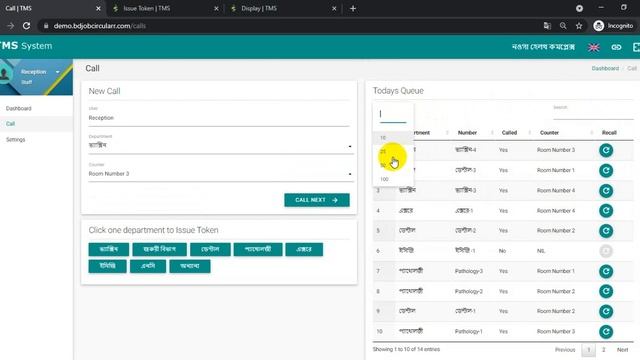This screenshot has width=640, height=360.
Task: Click the Recall column header
Action: coord(609,133)
